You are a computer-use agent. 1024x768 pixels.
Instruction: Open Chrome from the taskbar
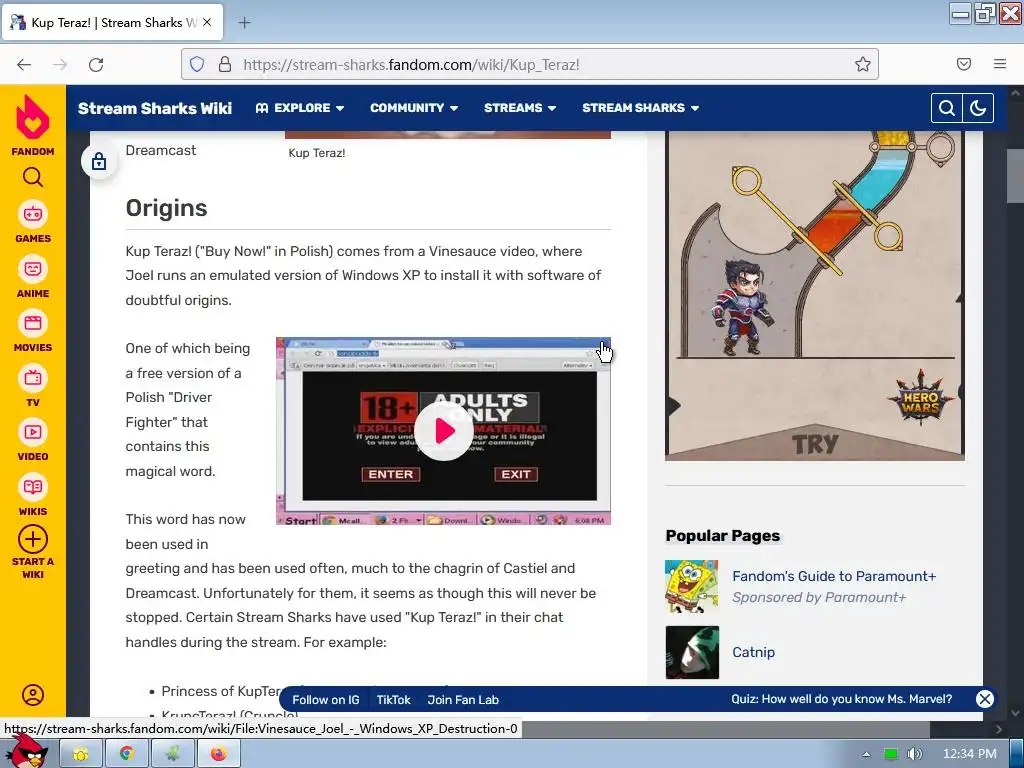[x=127, y=754]
